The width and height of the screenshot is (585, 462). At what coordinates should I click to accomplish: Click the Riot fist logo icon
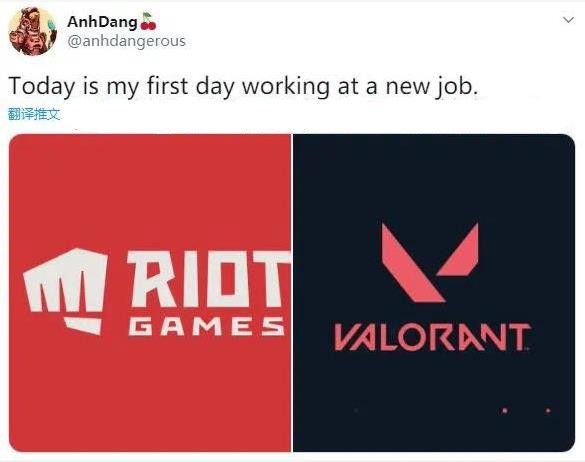[x=65, y=291]
